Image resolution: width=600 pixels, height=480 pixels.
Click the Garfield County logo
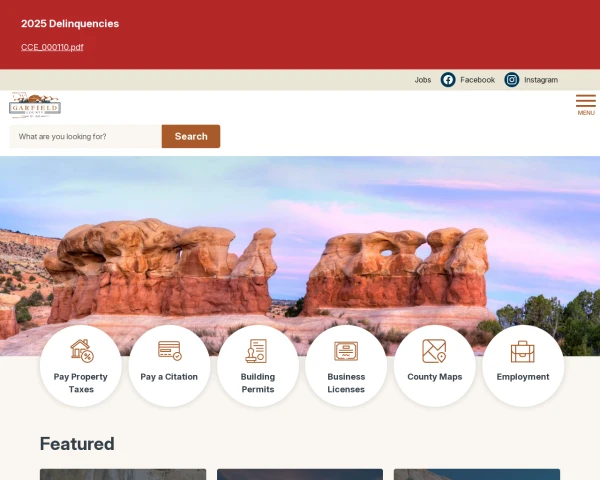pyautogui.click(x=35, y=105)
